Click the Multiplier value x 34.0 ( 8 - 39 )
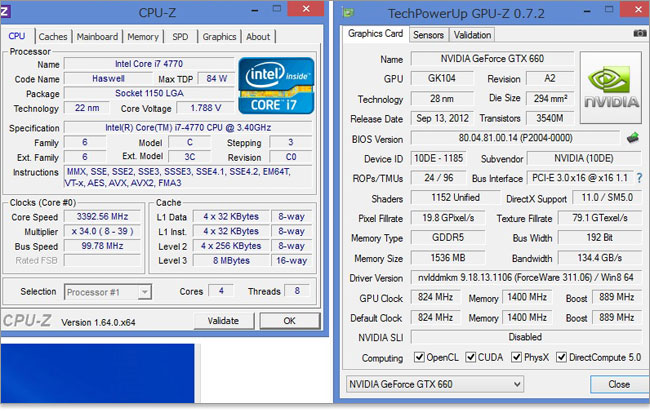The width and height of the screenshot is (650, 411). (x=102, y=231)
